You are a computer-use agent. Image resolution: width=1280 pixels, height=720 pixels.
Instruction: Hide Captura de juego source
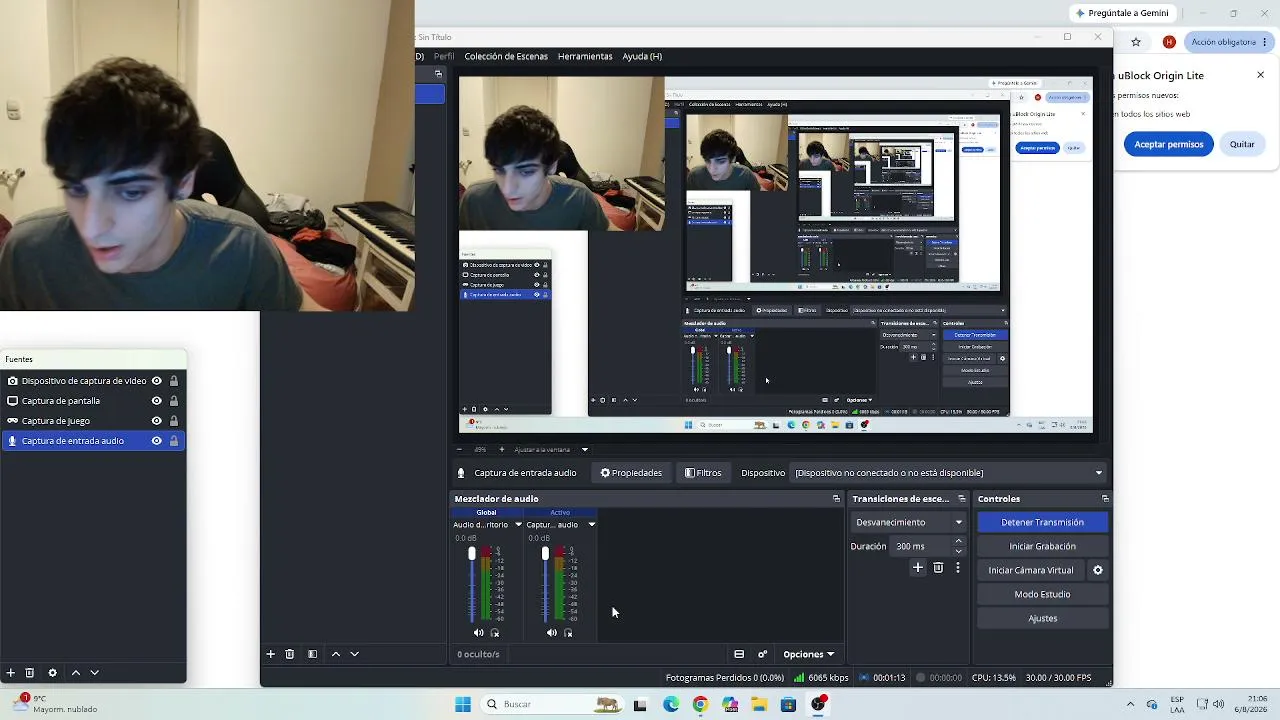(x=156, y=421)
